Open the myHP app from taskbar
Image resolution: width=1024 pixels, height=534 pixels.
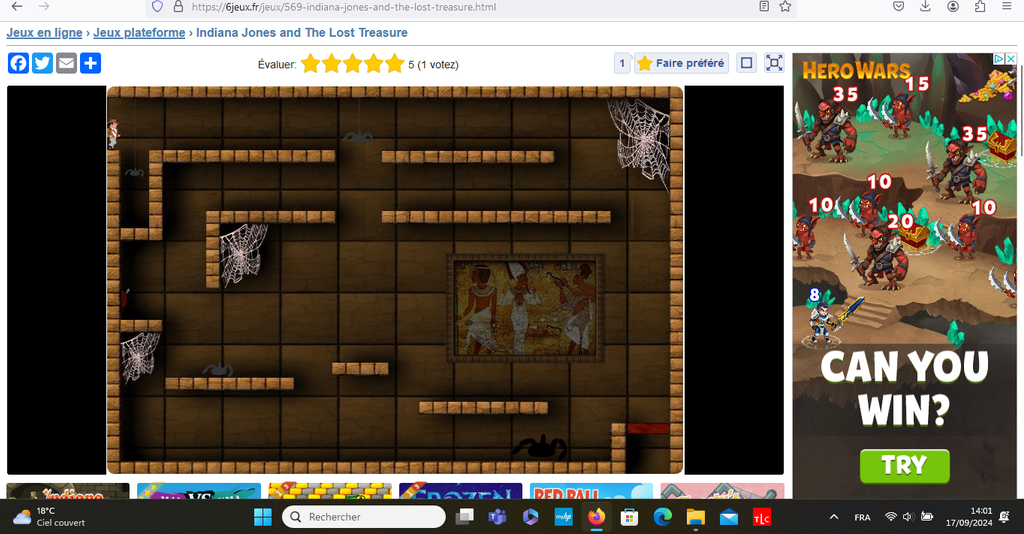[x=563, y=517]
